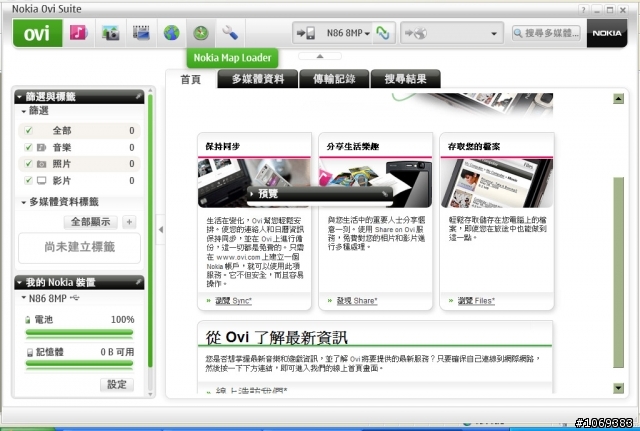
Task: Pin the 篩選與標籤 panel header icon
Action: point(138,96)
